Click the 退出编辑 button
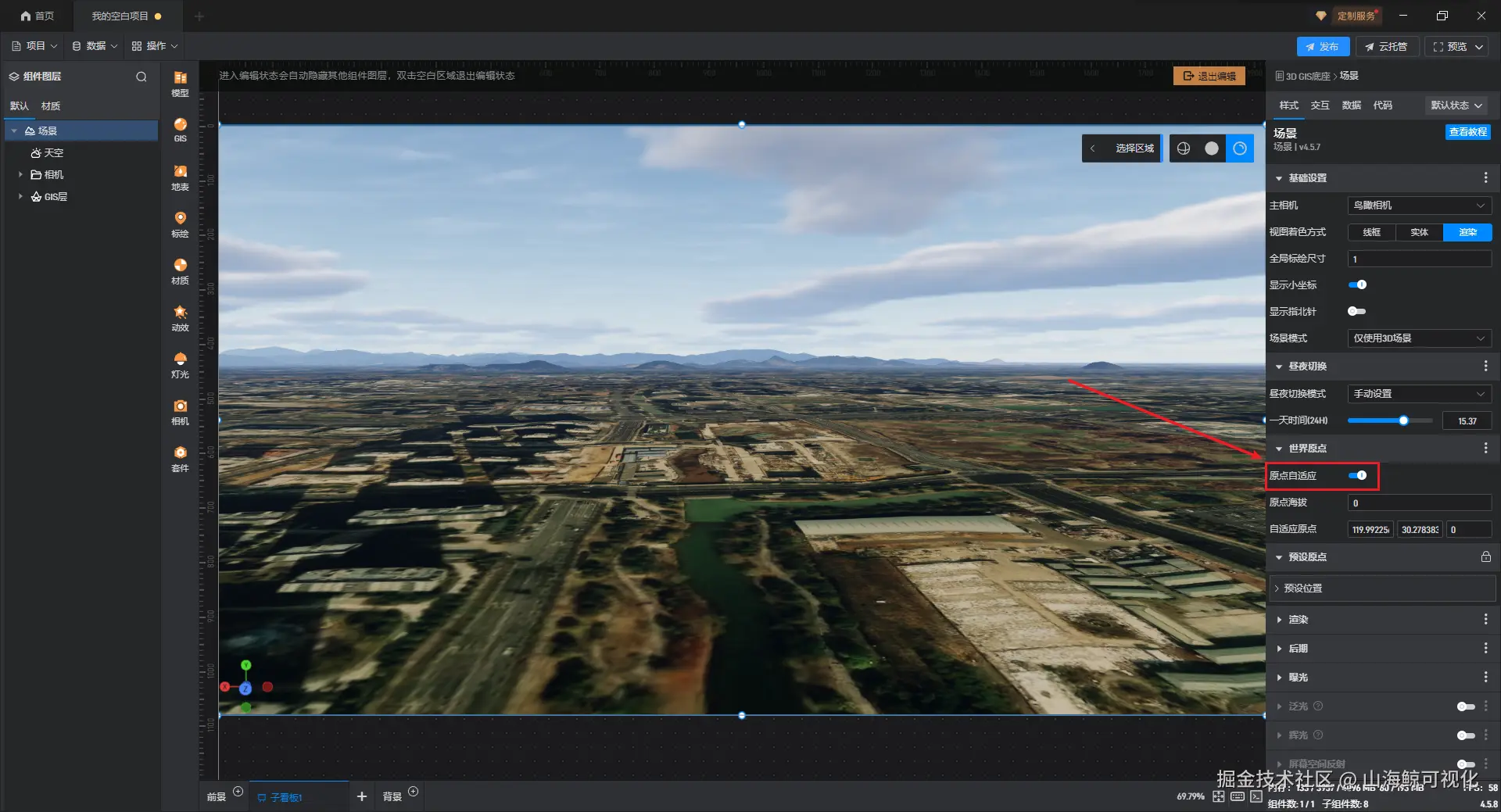 point(1209,76)
